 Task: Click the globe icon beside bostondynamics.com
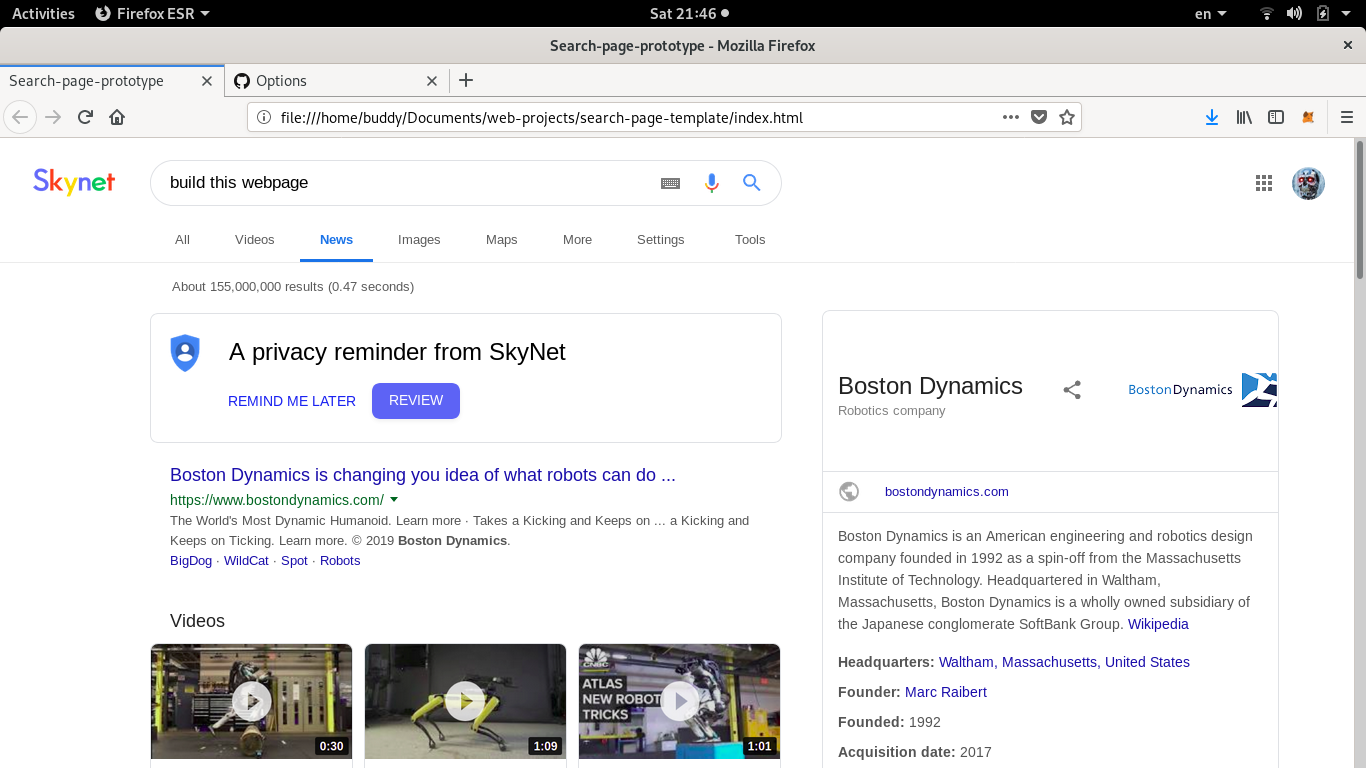[849, 491]
